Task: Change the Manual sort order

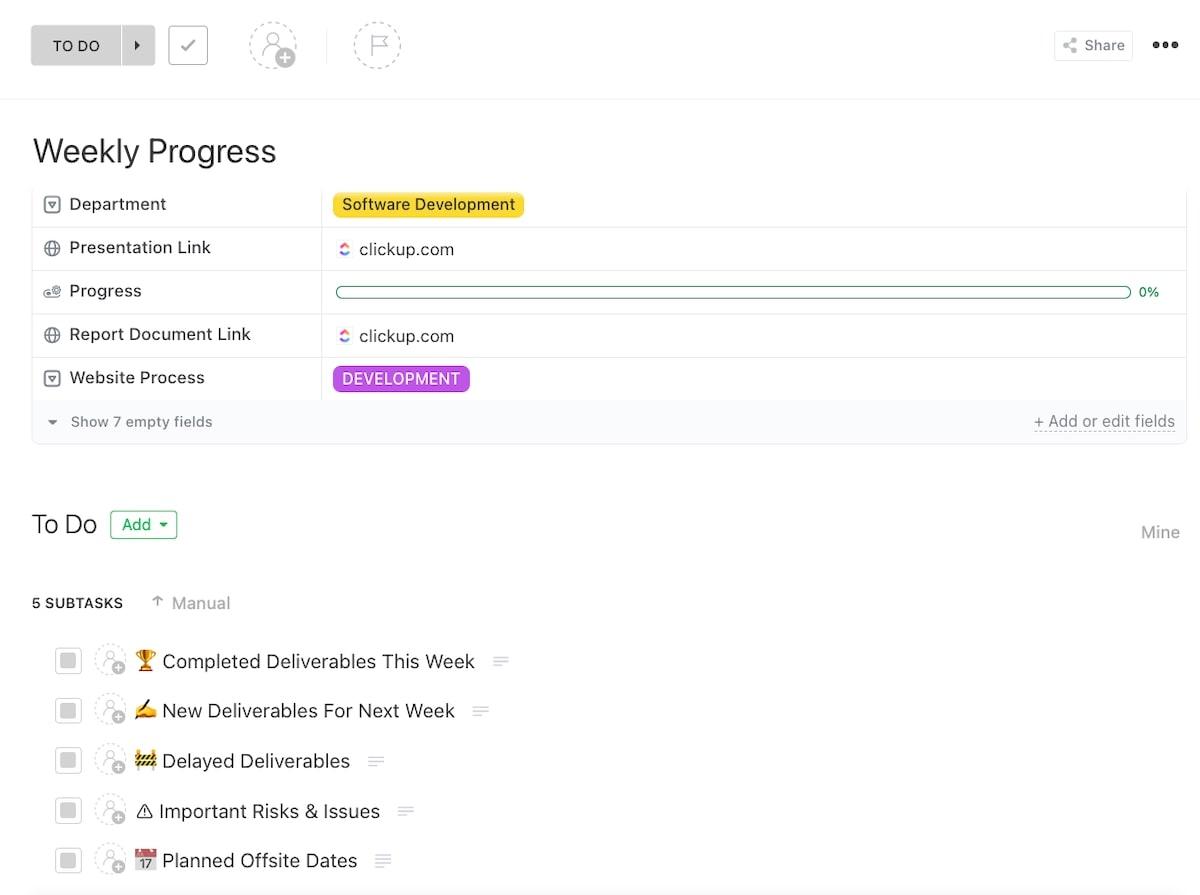Action: 191,603
